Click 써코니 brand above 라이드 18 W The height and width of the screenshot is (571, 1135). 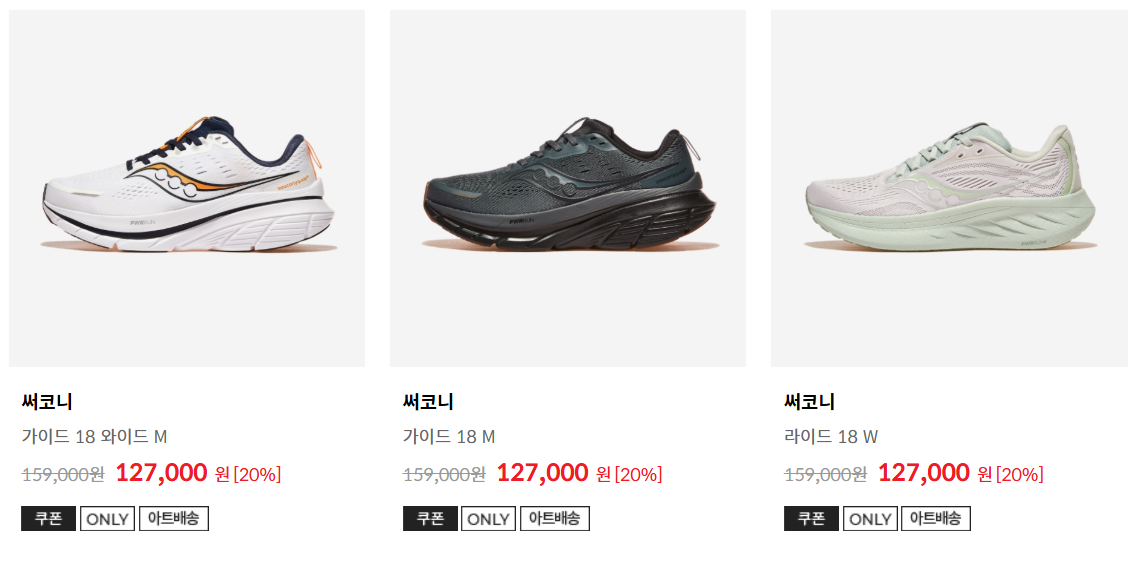[x=810, y=402]
